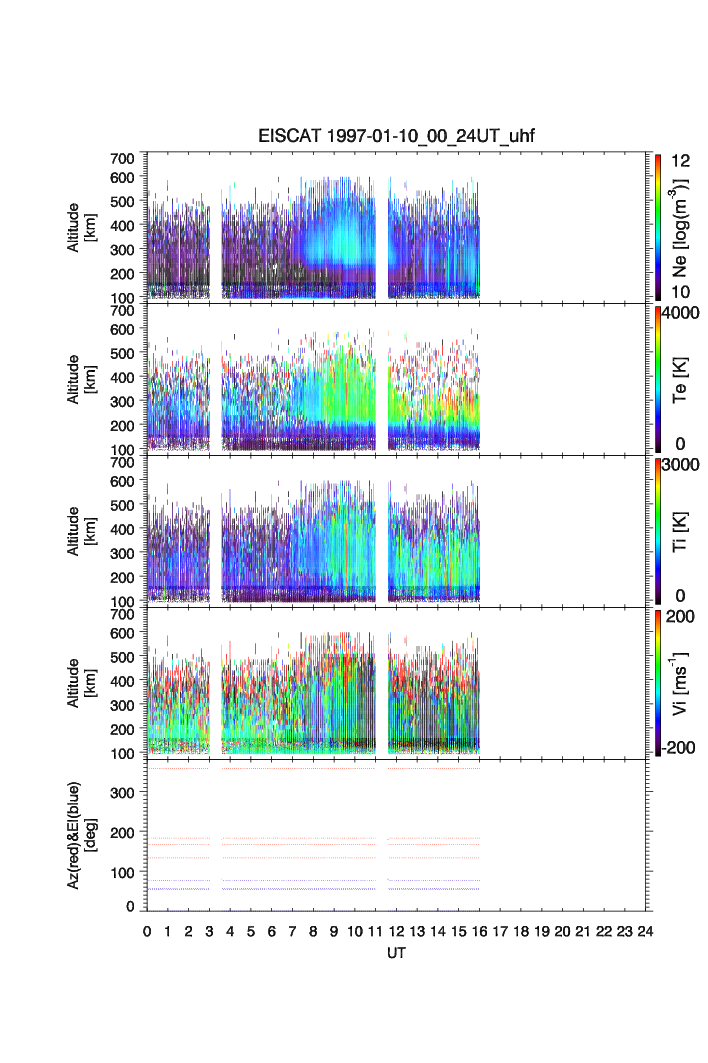Click hour 22 on the UT axis
The width and height of the screenshot is (708, 1063).
[x=604, y=931]
